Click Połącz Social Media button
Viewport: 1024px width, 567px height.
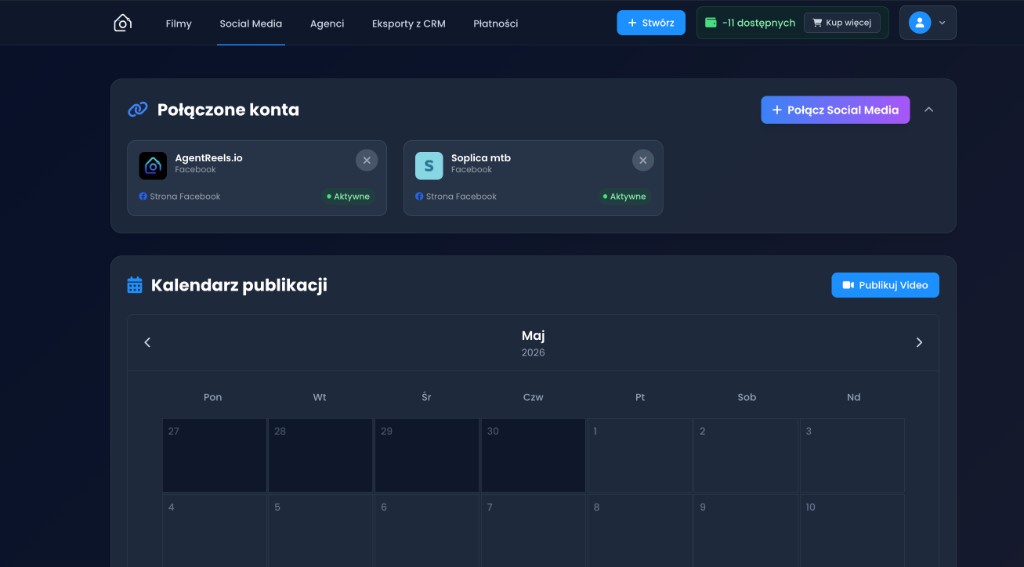click(x=835, y=110)
